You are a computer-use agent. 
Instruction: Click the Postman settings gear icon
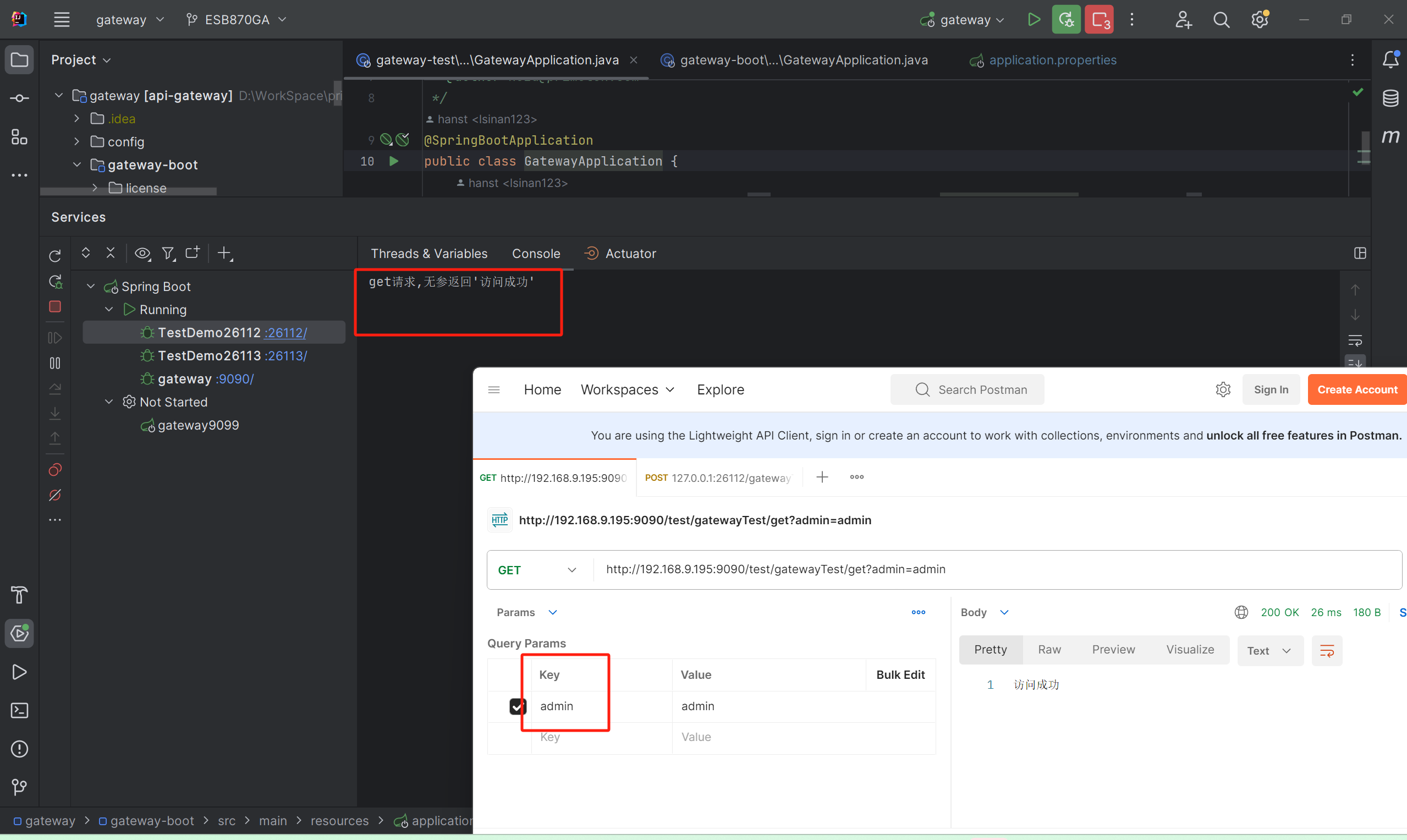click(1223, 389)
